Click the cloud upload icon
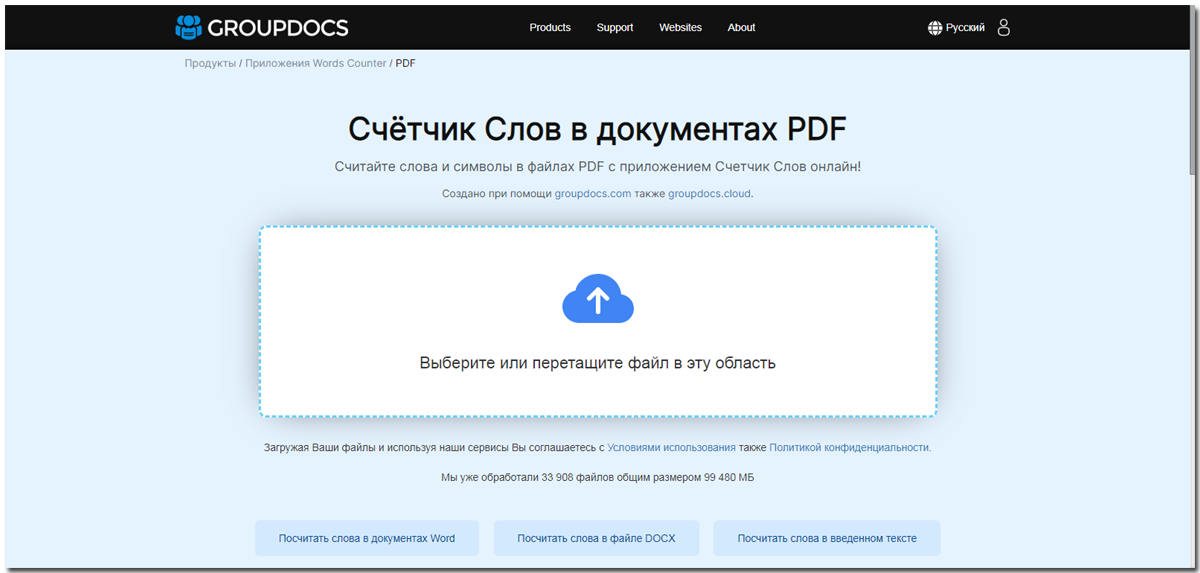1200x573 pixels. [x=598, y=298]
